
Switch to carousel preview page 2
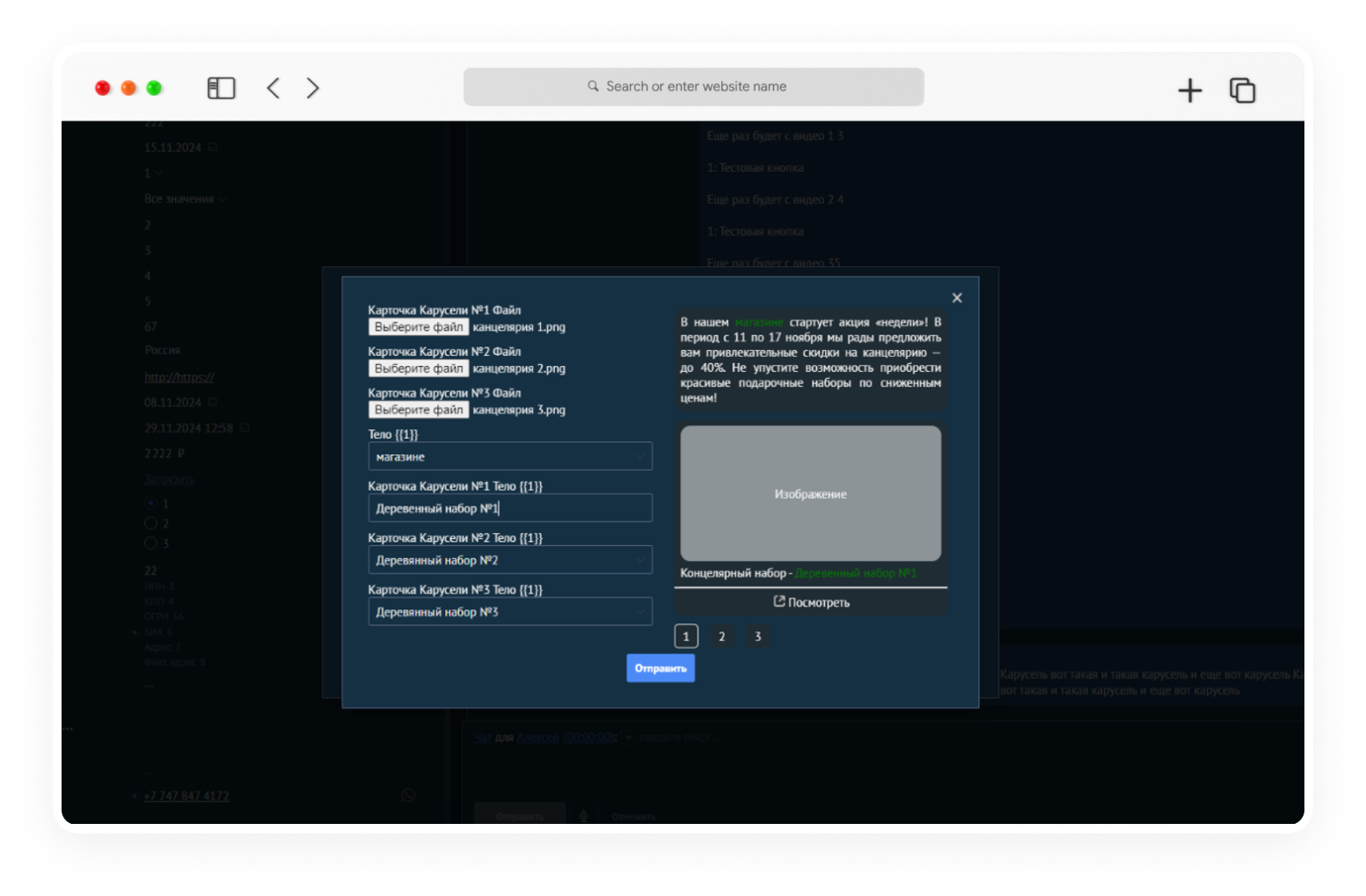tap(722, 637)
